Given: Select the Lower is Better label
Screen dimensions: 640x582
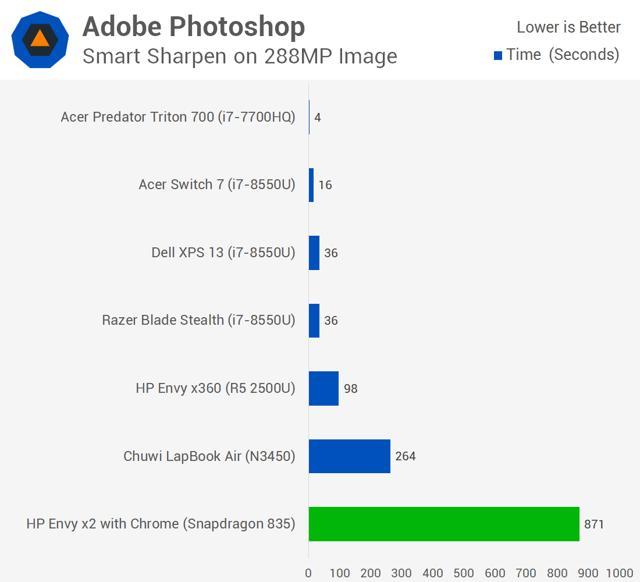Looking at the screenshot, I should (x=568, y=27).
